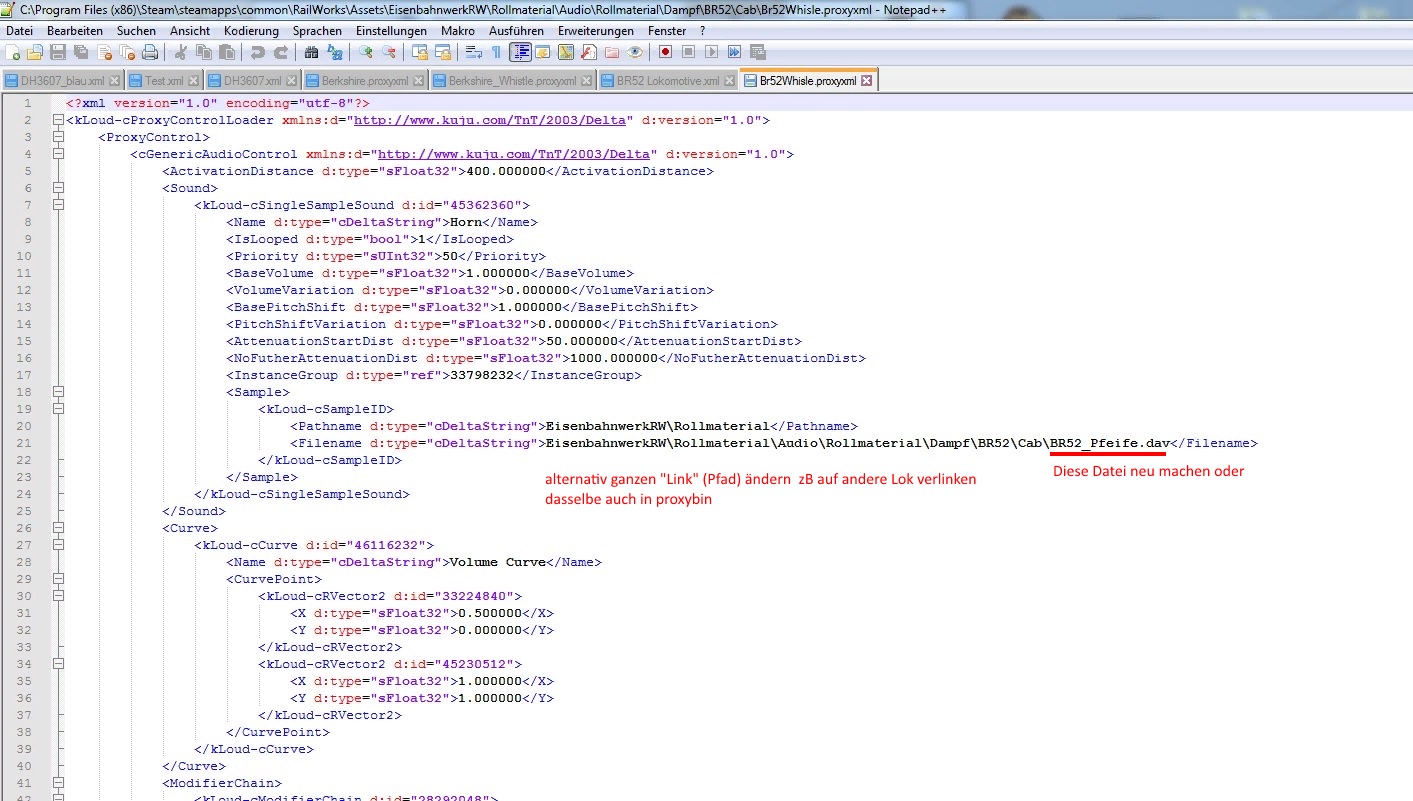Collapse the kLoud-cProxyControlLoader node on line 2

pyautogui.click(x=58, y=120)
